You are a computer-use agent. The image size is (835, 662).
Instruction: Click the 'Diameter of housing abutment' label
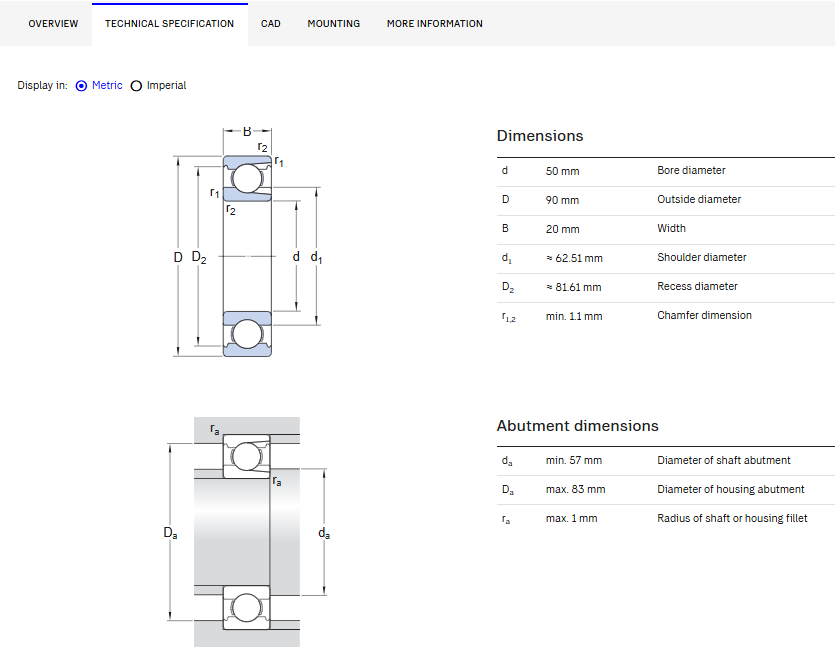(731, 489)
